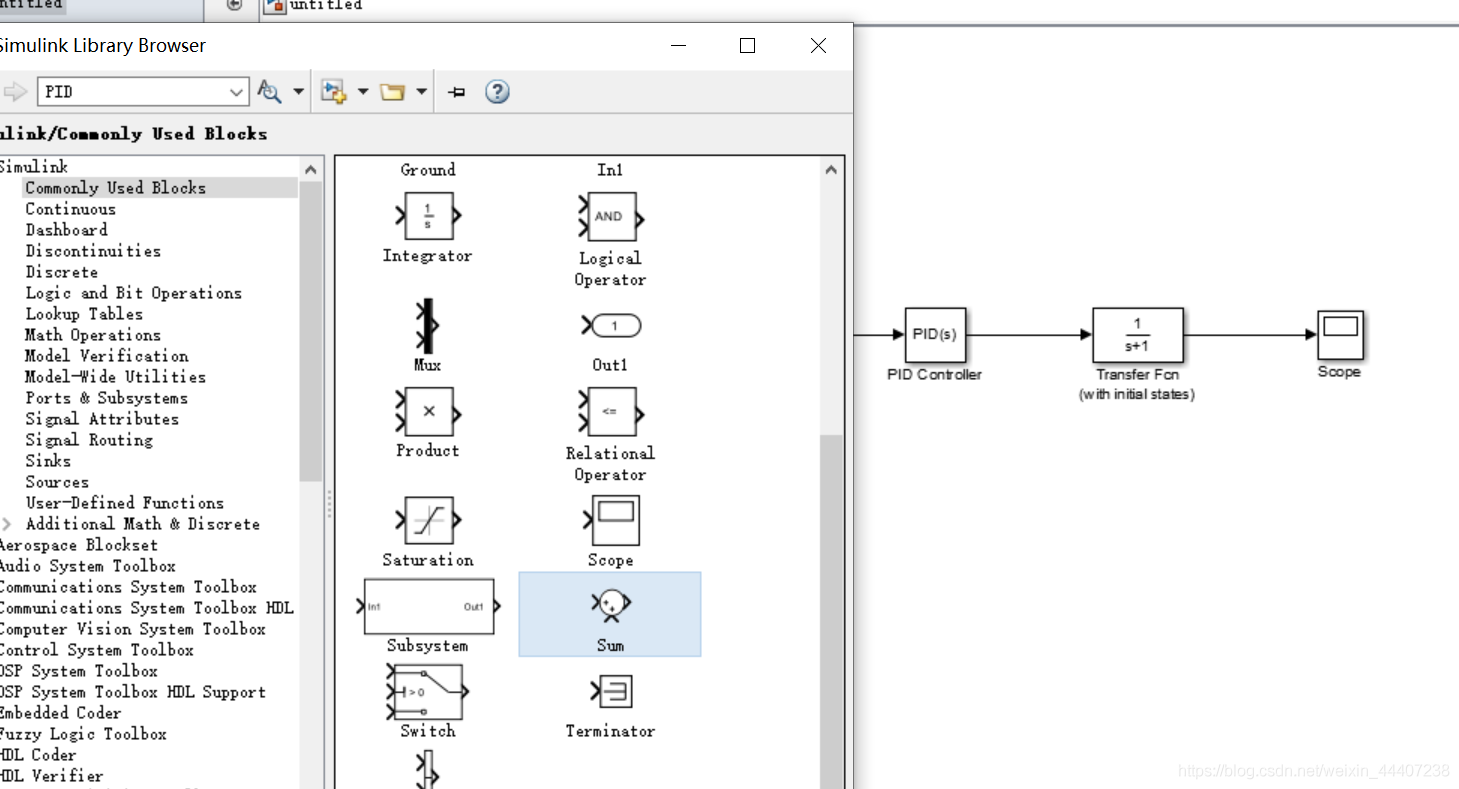Select Logic and Bit Operations library
The width and height of the screenshot is (1459, 789).
coord(134,293)
